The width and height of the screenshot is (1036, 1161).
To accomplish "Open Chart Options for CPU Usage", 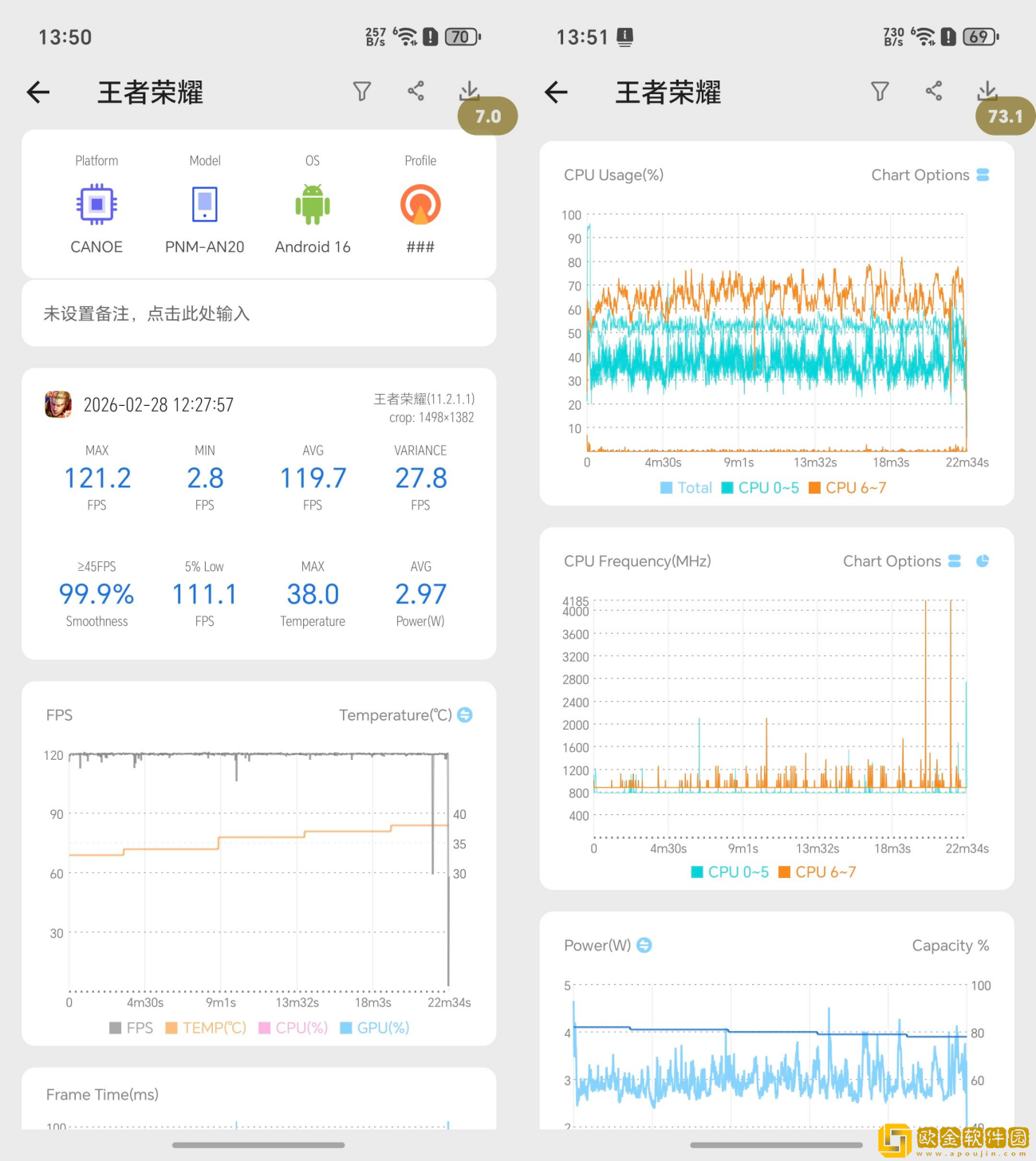I will 929,175.
